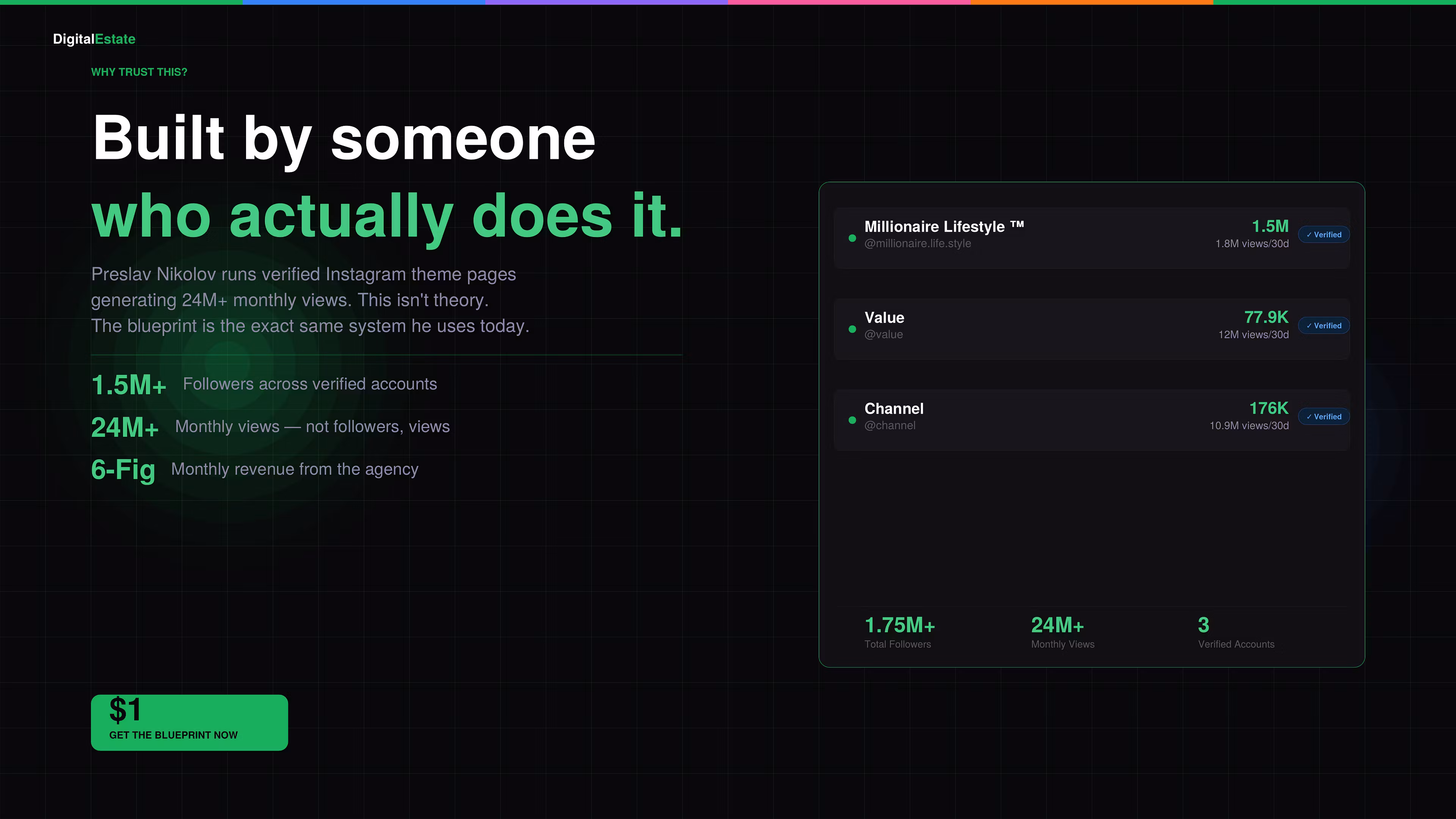Viewport: 1456px width, 819px height.
Task: Click the WHY TRUST THIS? label
Action: tap(139, 72)
